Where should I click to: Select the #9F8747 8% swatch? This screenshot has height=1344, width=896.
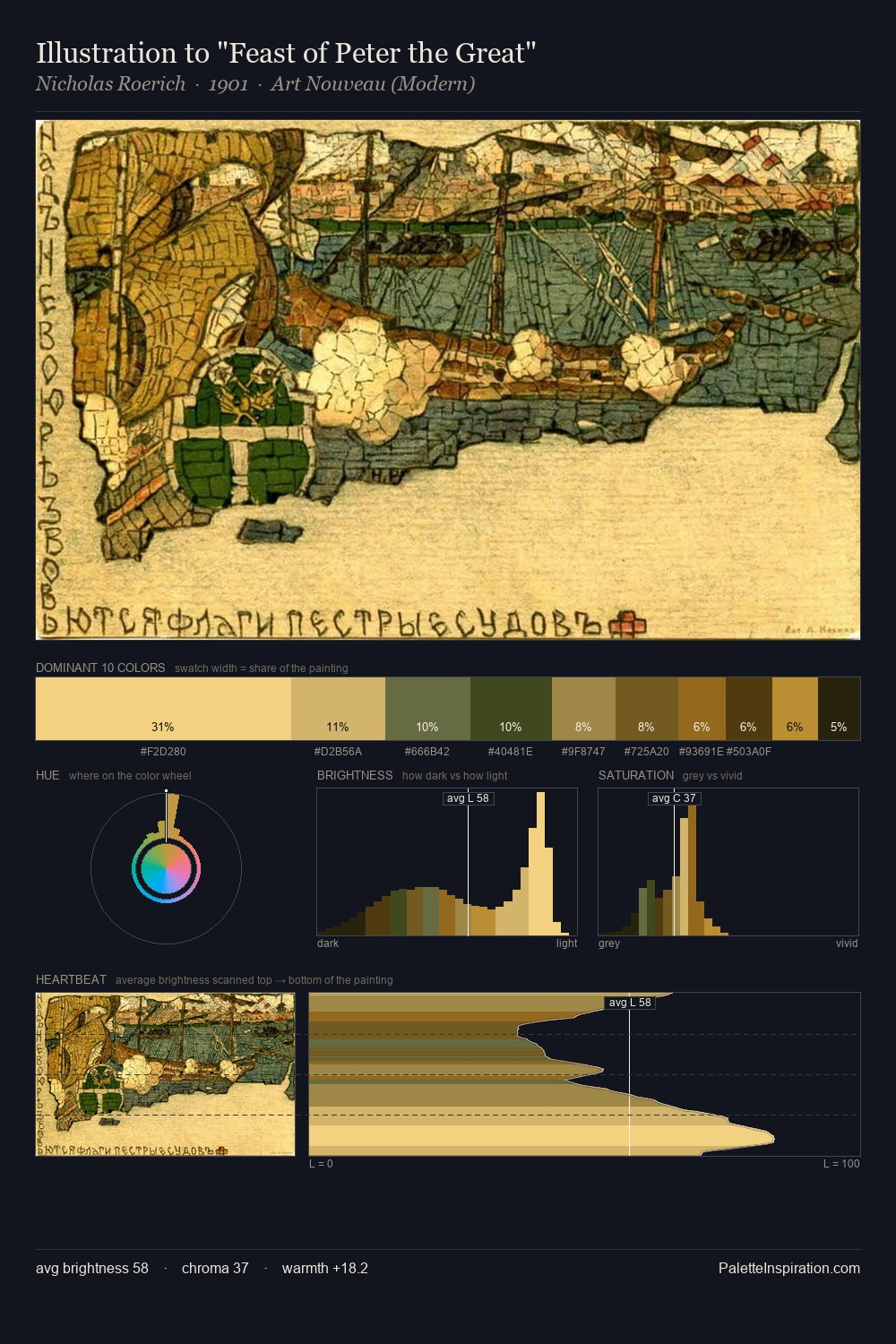tap(583, 709)
